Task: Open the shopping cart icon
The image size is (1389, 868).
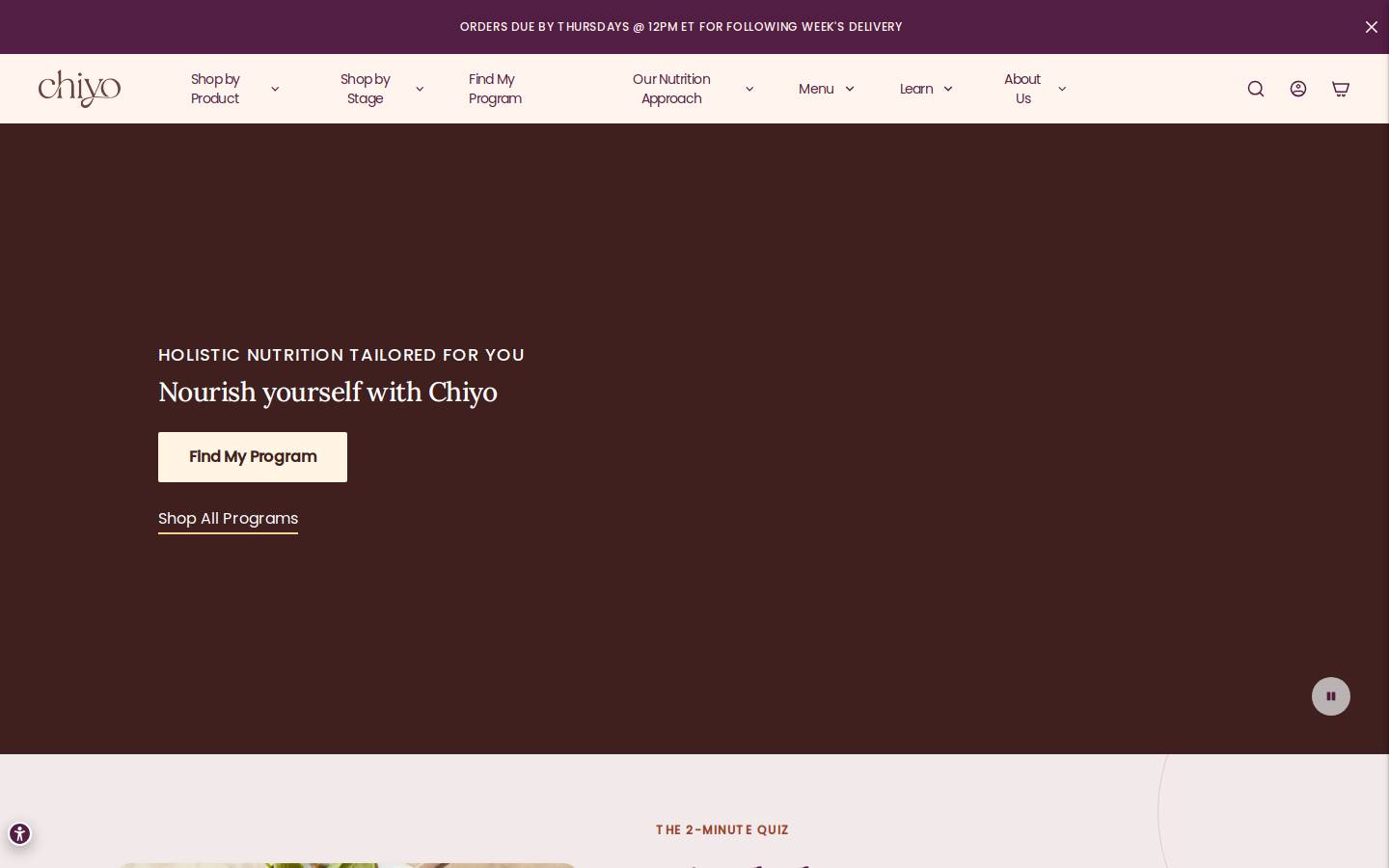Action: (1341, 89)
